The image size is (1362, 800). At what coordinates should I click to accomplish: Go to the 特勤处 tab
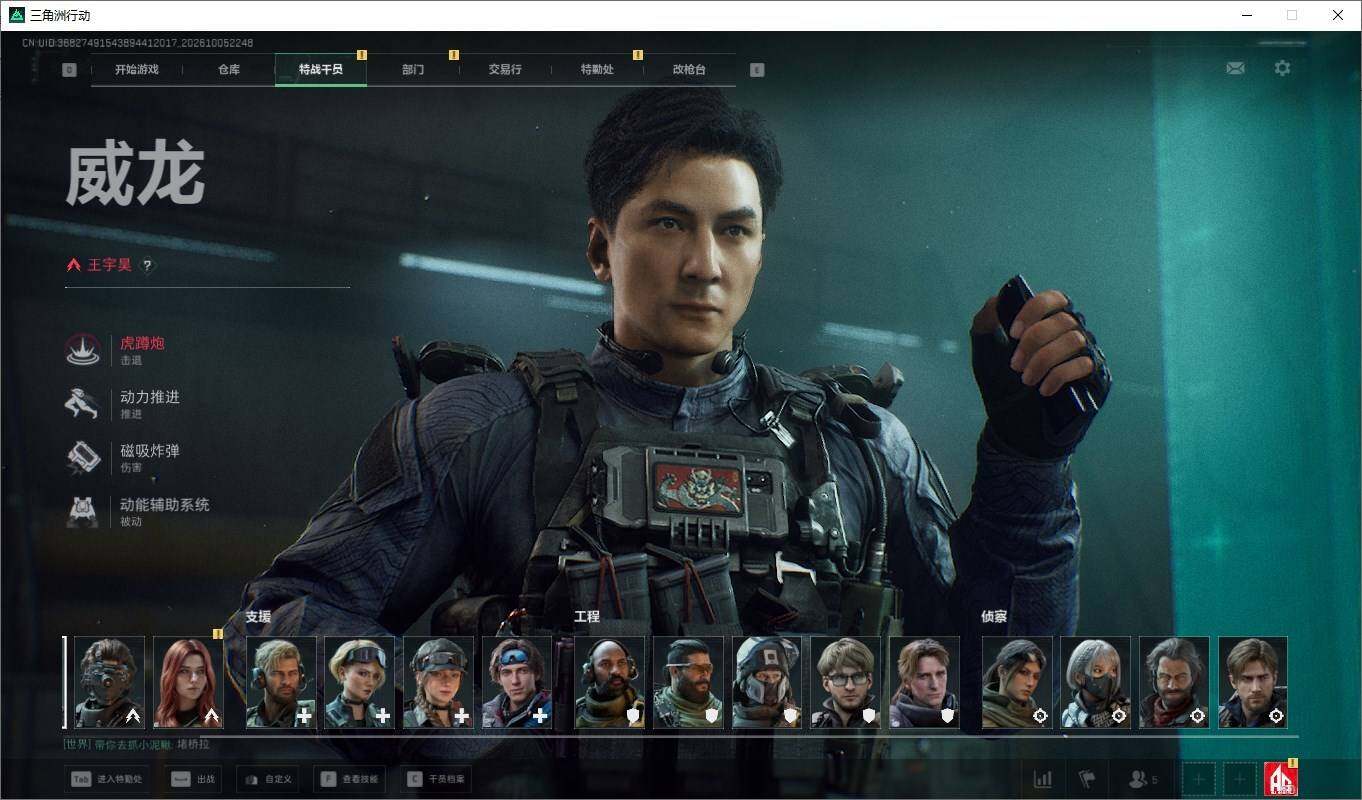(597, 70)
